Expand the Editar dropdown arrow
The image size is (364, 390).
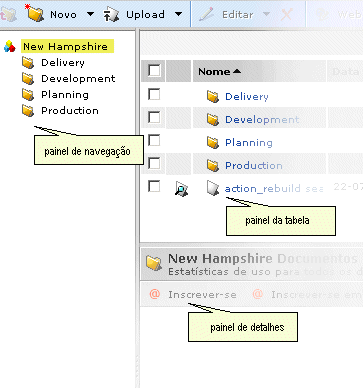[x=266, y=14]
